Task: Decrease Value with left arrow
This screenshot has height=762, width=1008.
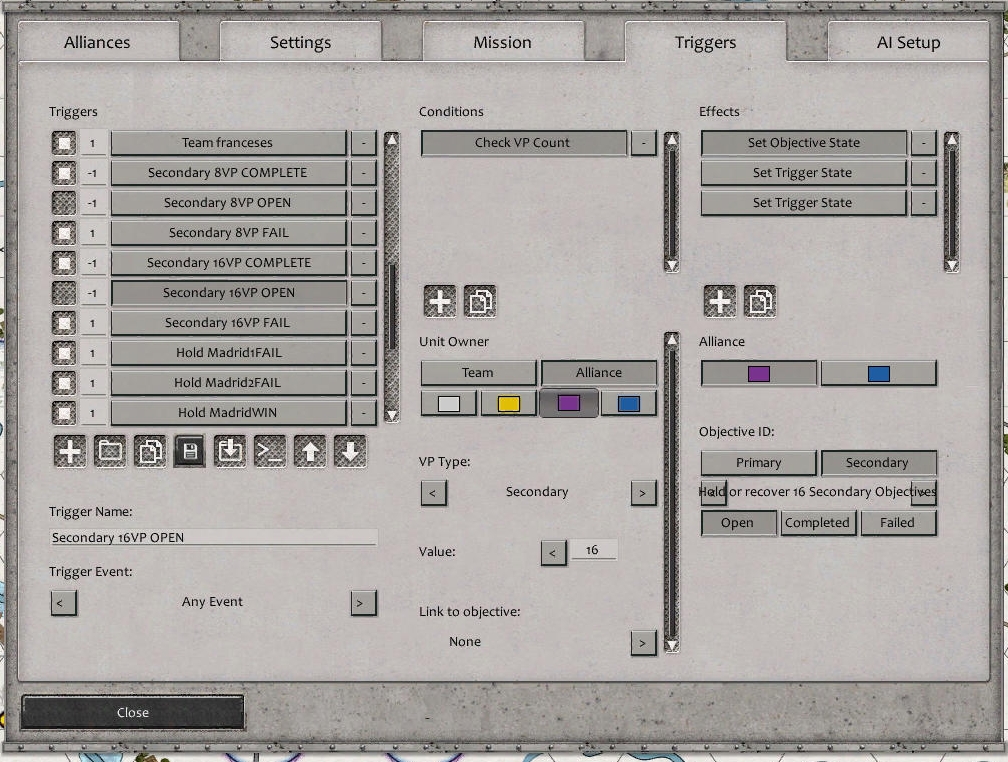Action: click(x=554, y=553)
